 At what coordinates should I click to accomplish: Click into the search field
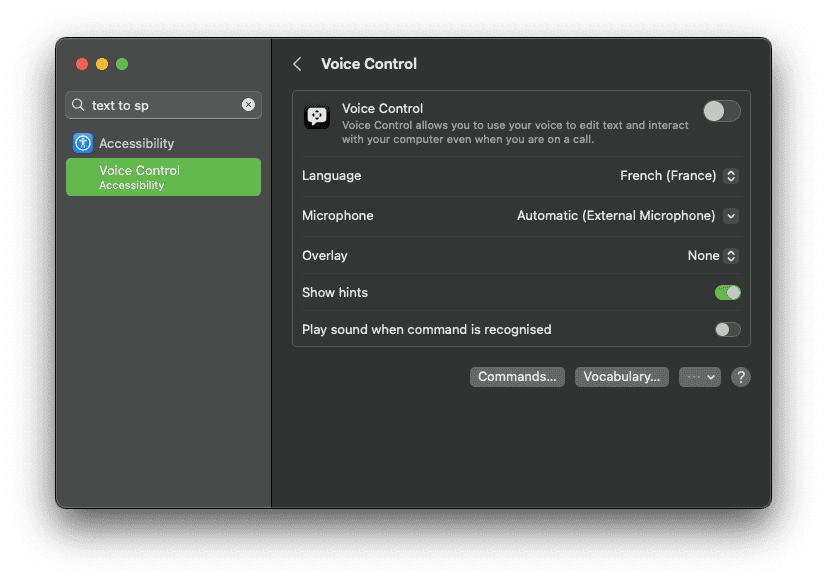pos(164,105)
